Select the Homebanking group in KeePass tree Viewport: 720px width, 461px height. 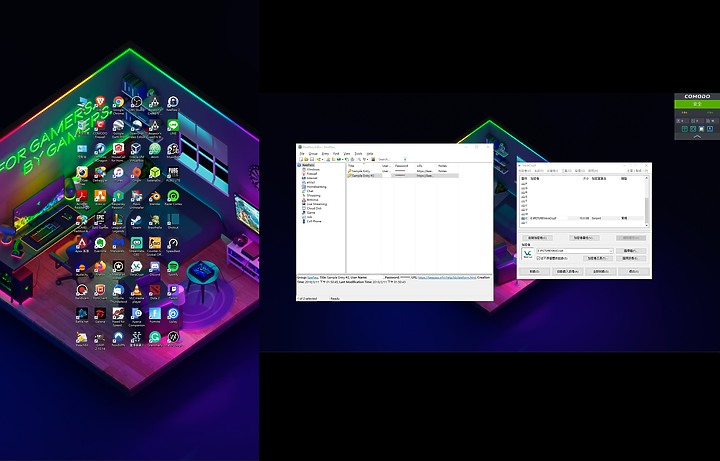[316, 187]
